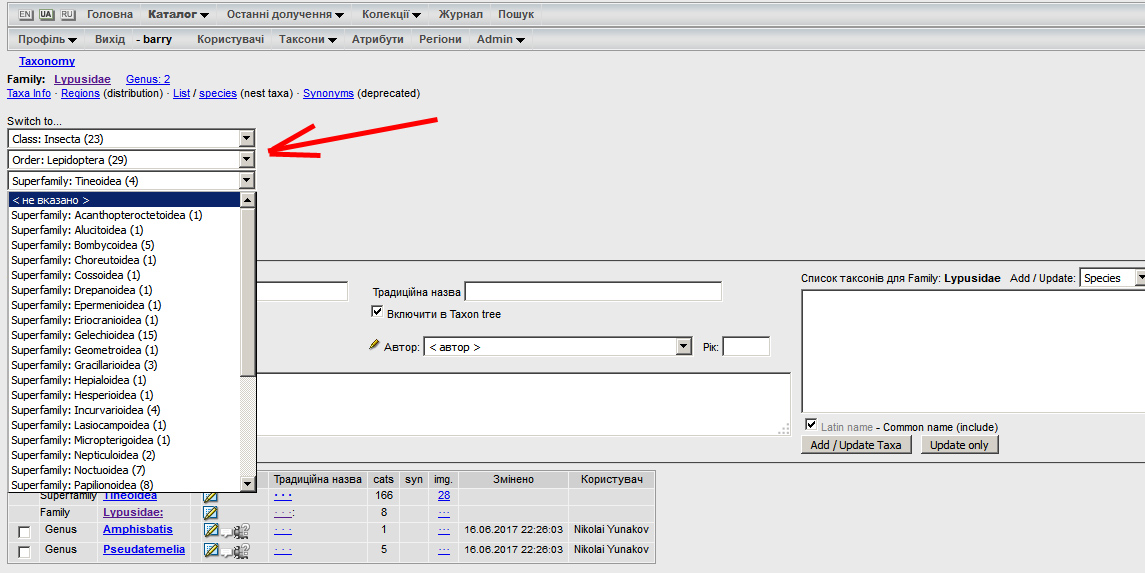This screenshot has height=573, width=1145.
Task: Click the Традиційна назва text field
Action: (x=592, y=292)
